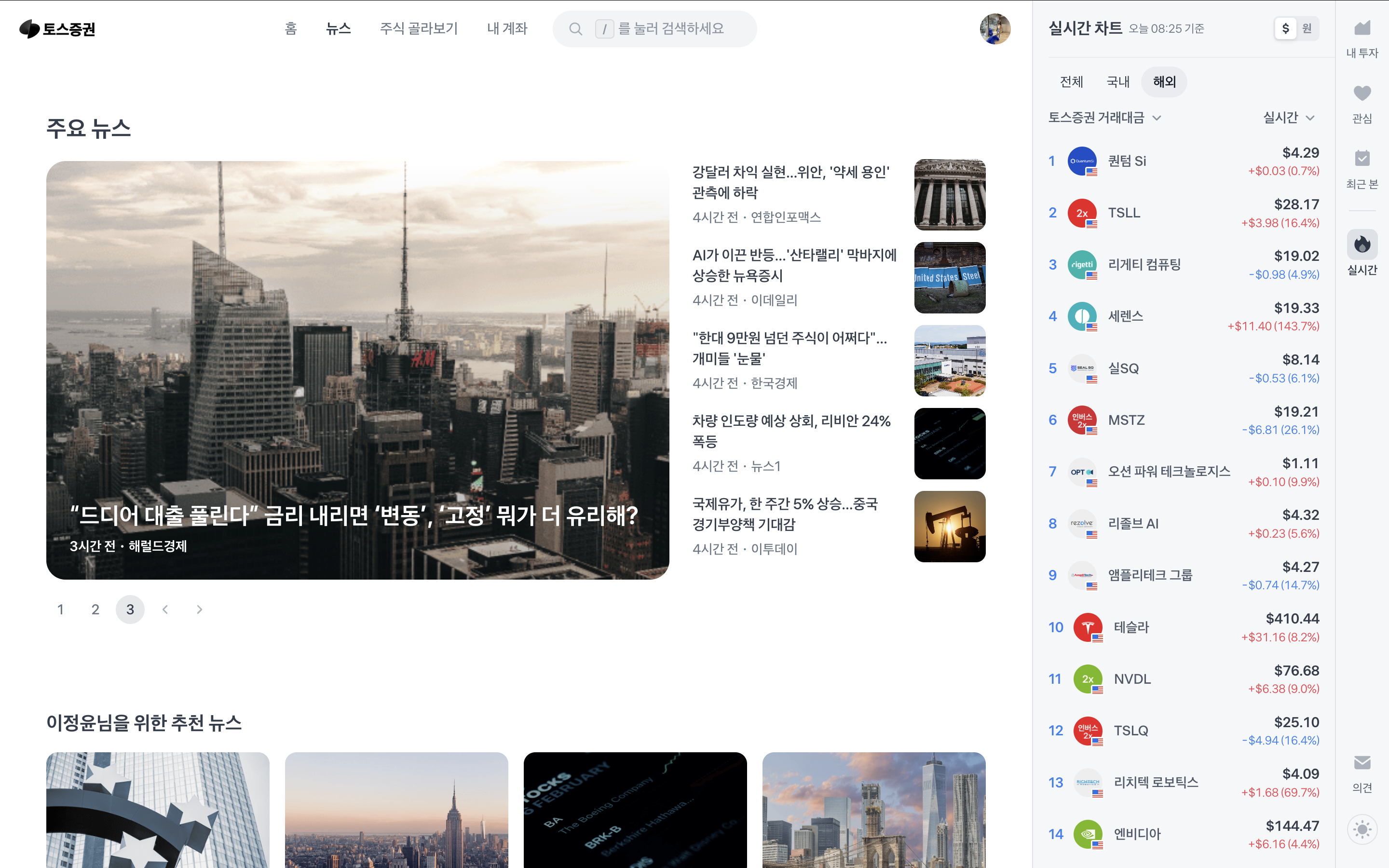Toggle the brightness theme icon

1362,829
